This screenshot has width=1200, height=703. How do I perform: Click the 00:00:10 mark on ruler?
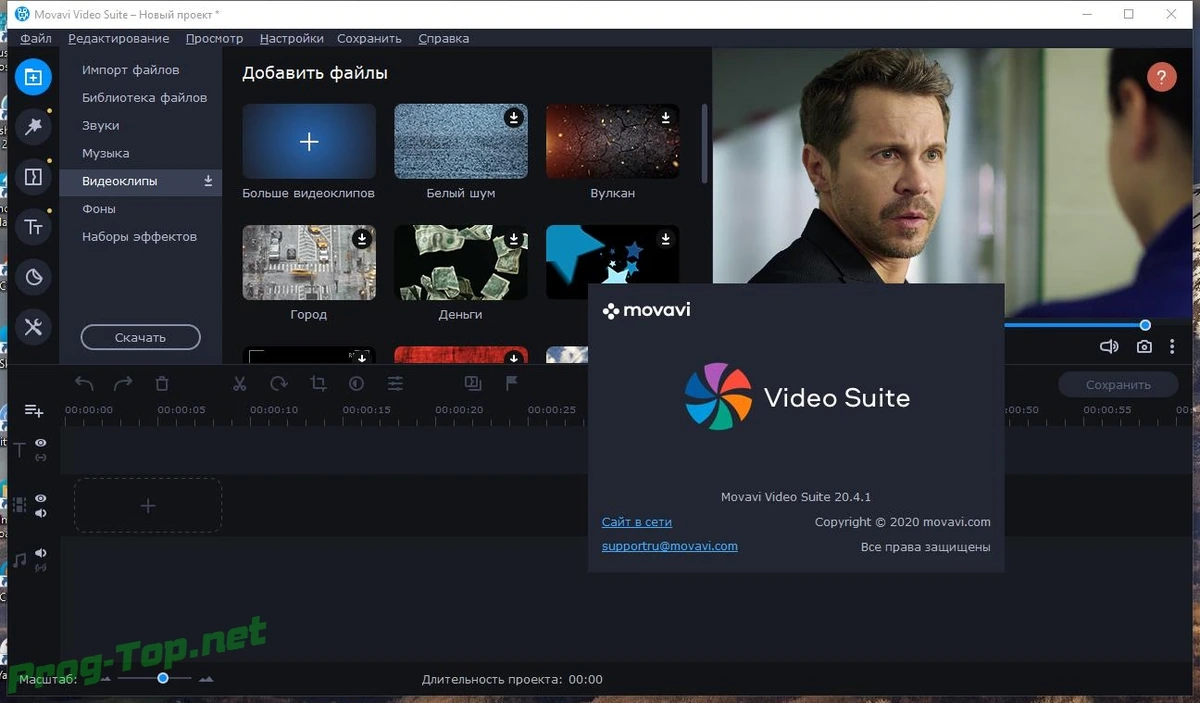[274, 410]
